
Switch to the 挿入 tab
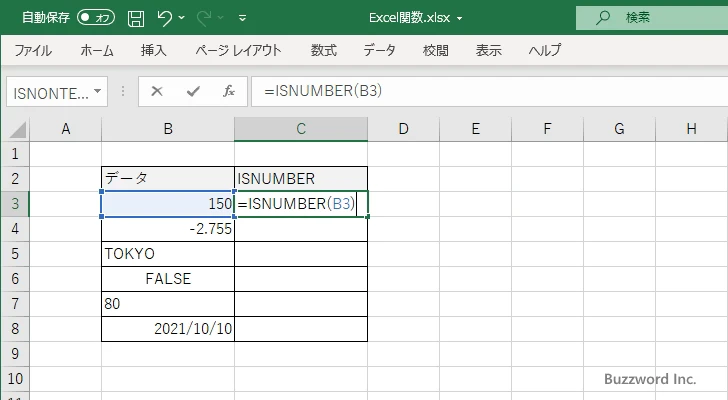154,50
